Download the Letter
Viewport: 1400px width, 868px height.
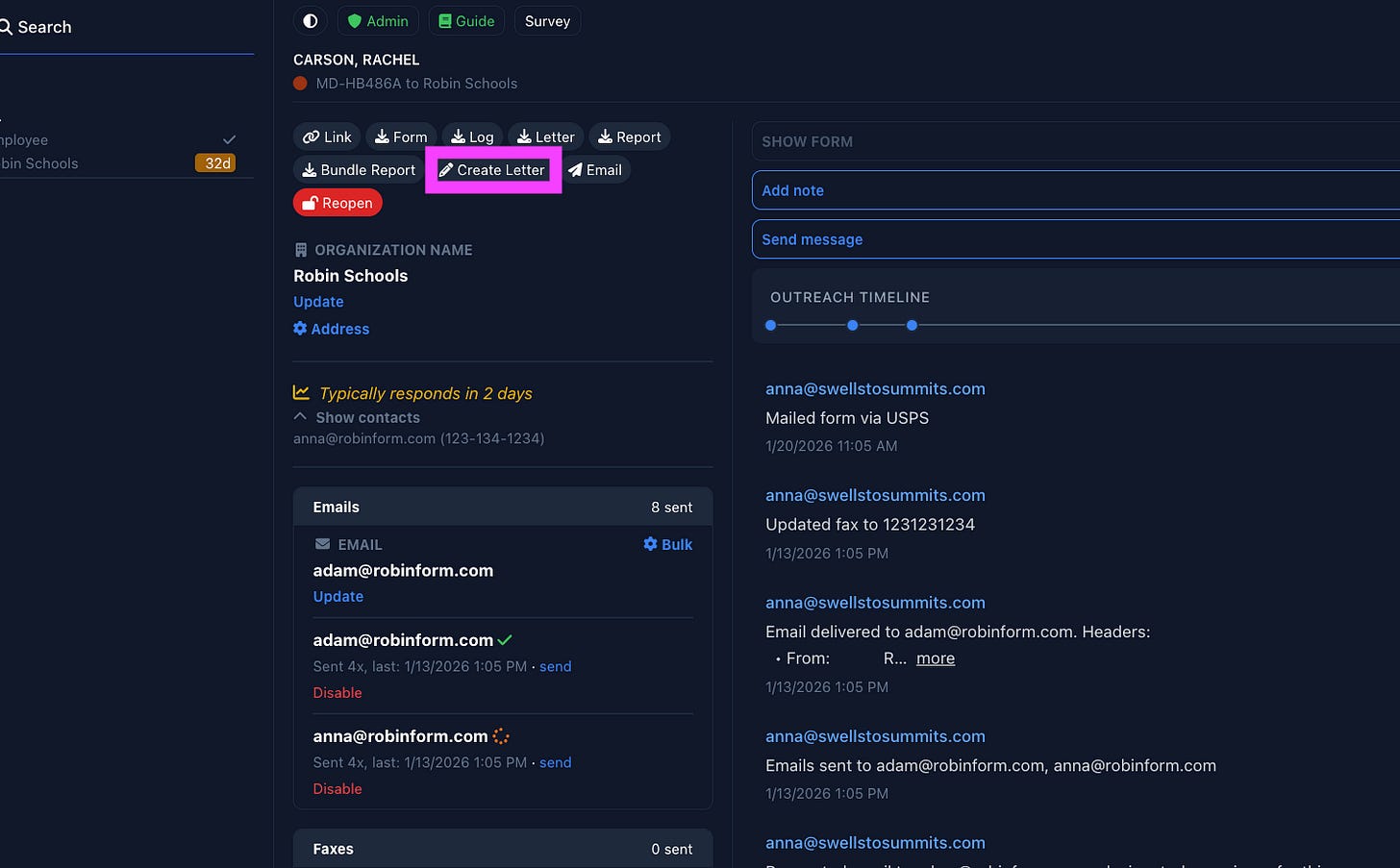545,136
